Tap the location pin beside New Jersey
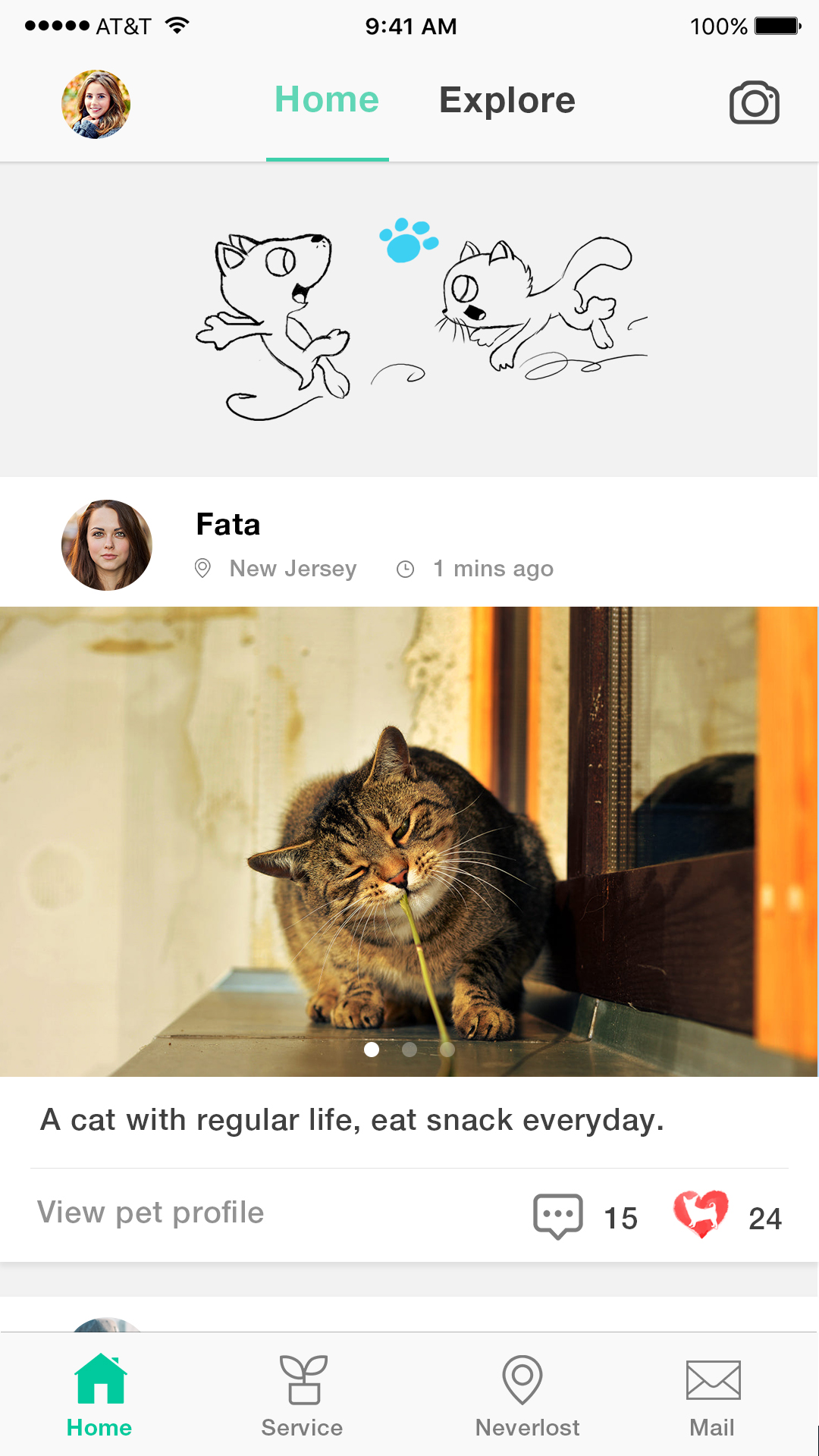Screen dimensions: 819x1456 pos(202,568)
